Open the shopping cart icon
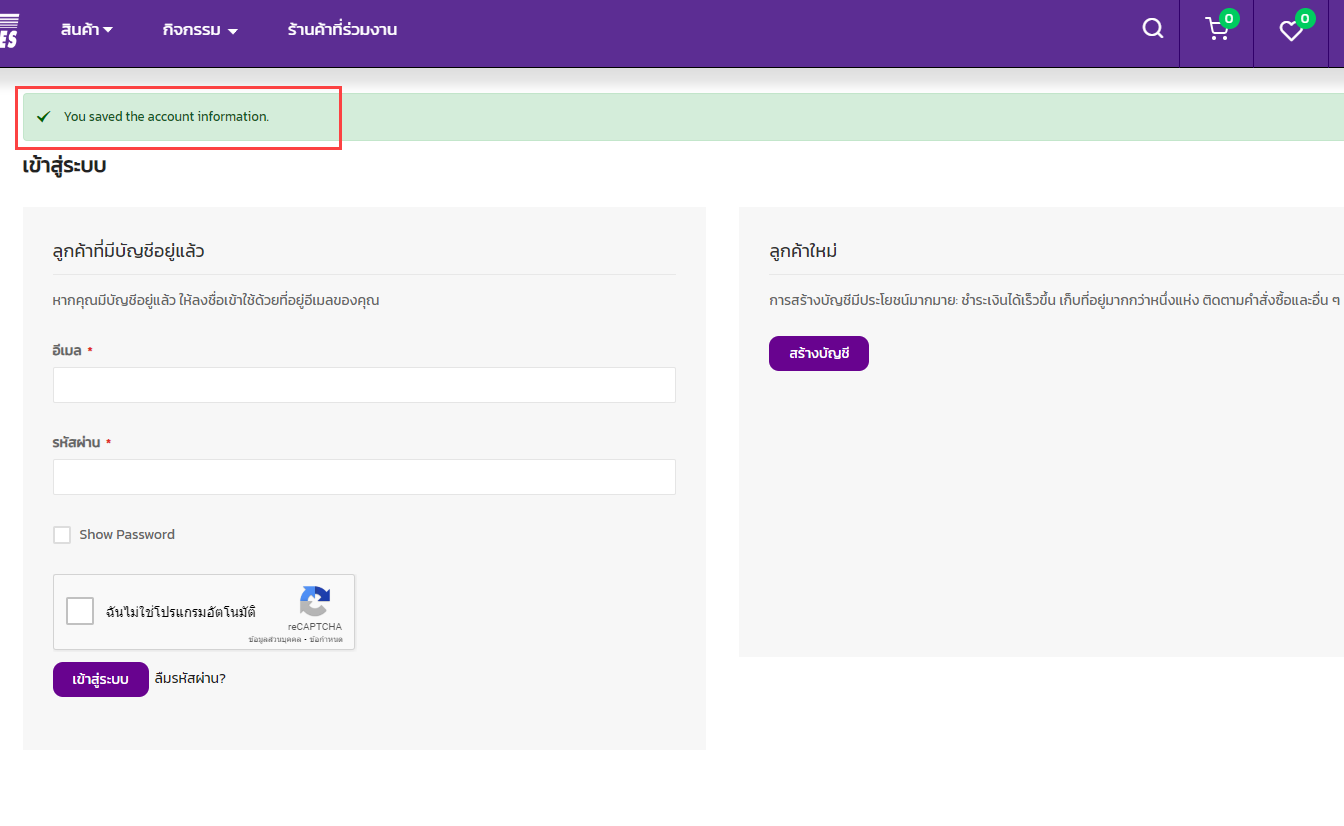 coord(1217,30)
